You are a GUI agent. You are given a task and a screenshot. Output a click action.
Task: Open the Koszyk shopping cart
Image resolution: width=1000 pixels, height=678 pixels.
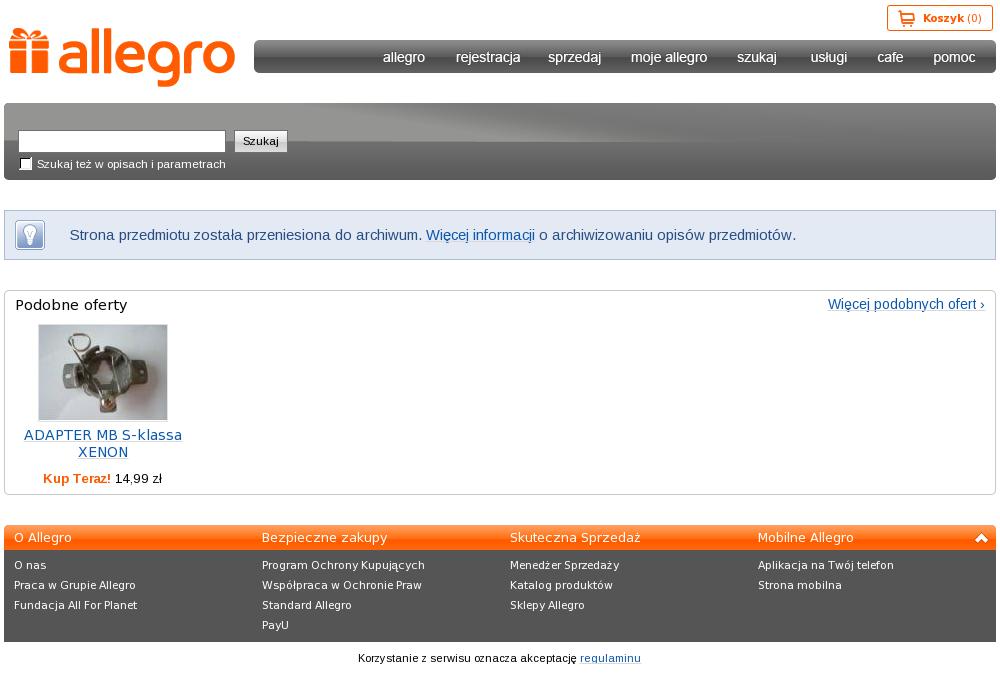pos(939,18)
